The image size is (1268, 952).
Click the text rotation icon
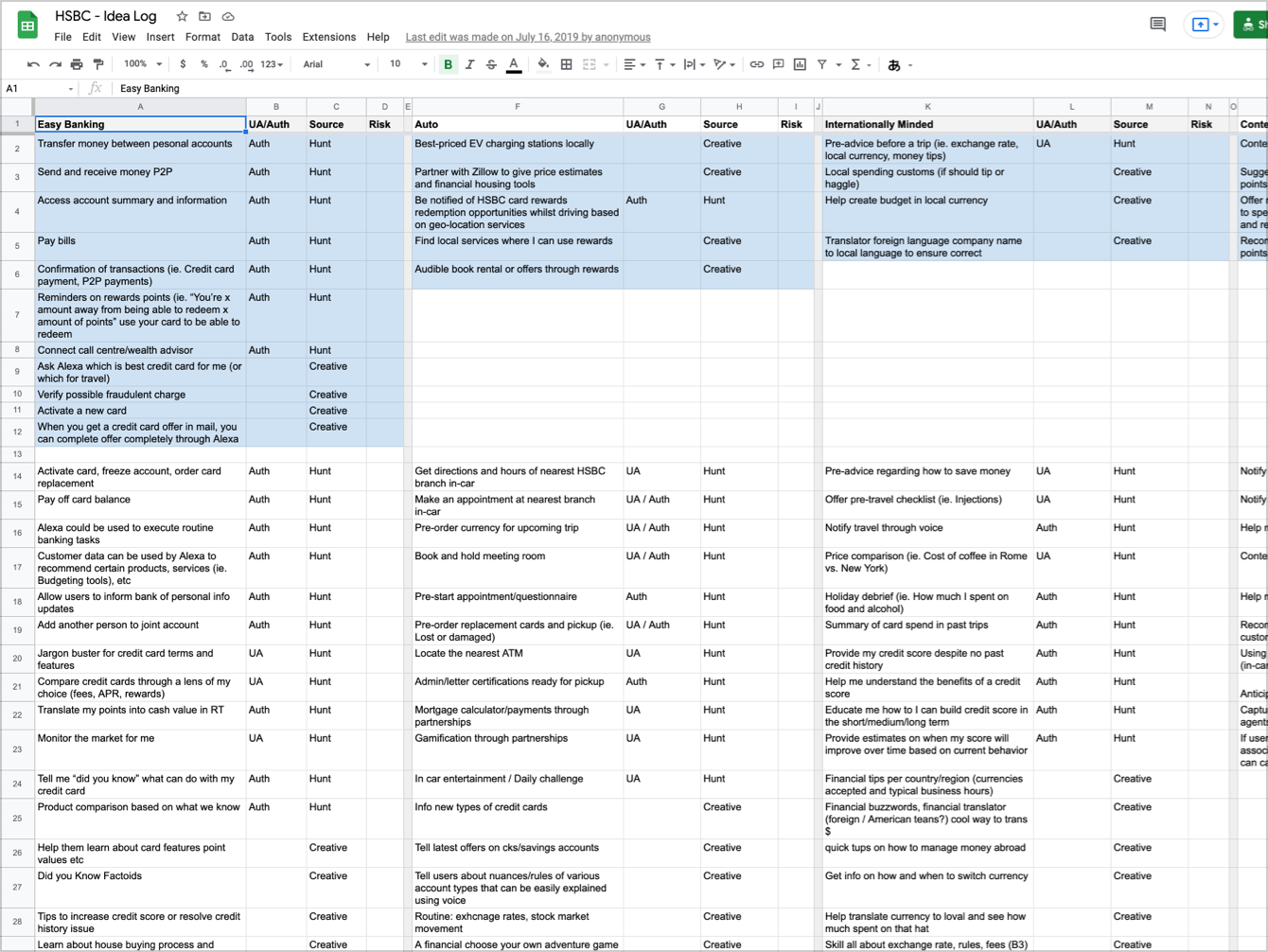(x=720, y=64)
